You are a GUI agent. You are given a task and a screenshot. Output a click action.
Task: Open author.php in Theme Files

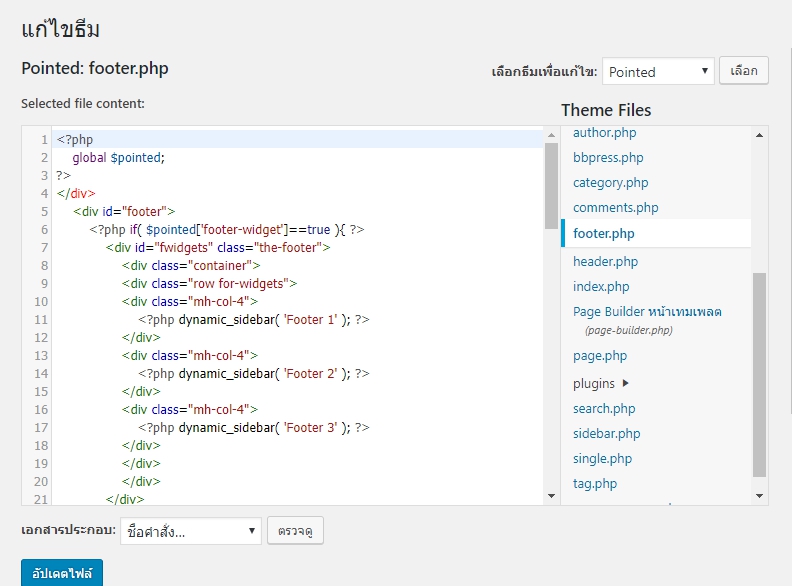(604, 133)
